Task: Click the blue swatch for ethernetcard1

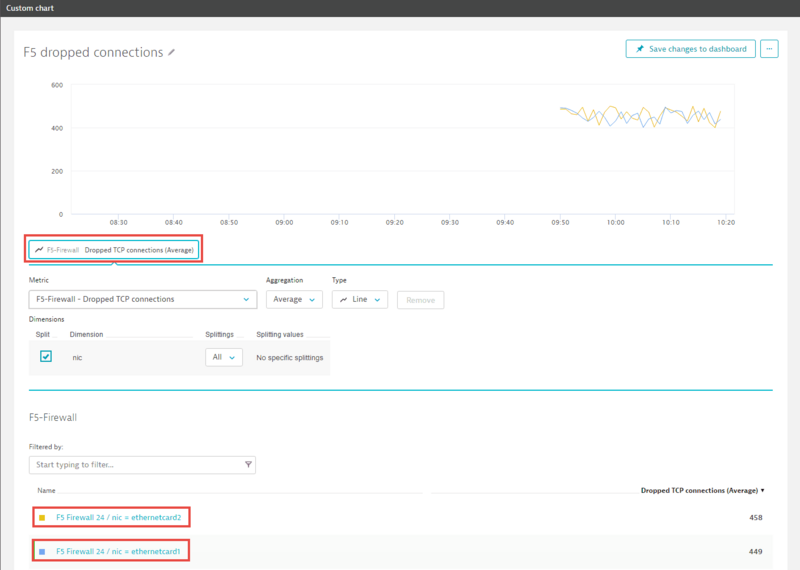Action: pyautogui.click(x=42, y=552)
